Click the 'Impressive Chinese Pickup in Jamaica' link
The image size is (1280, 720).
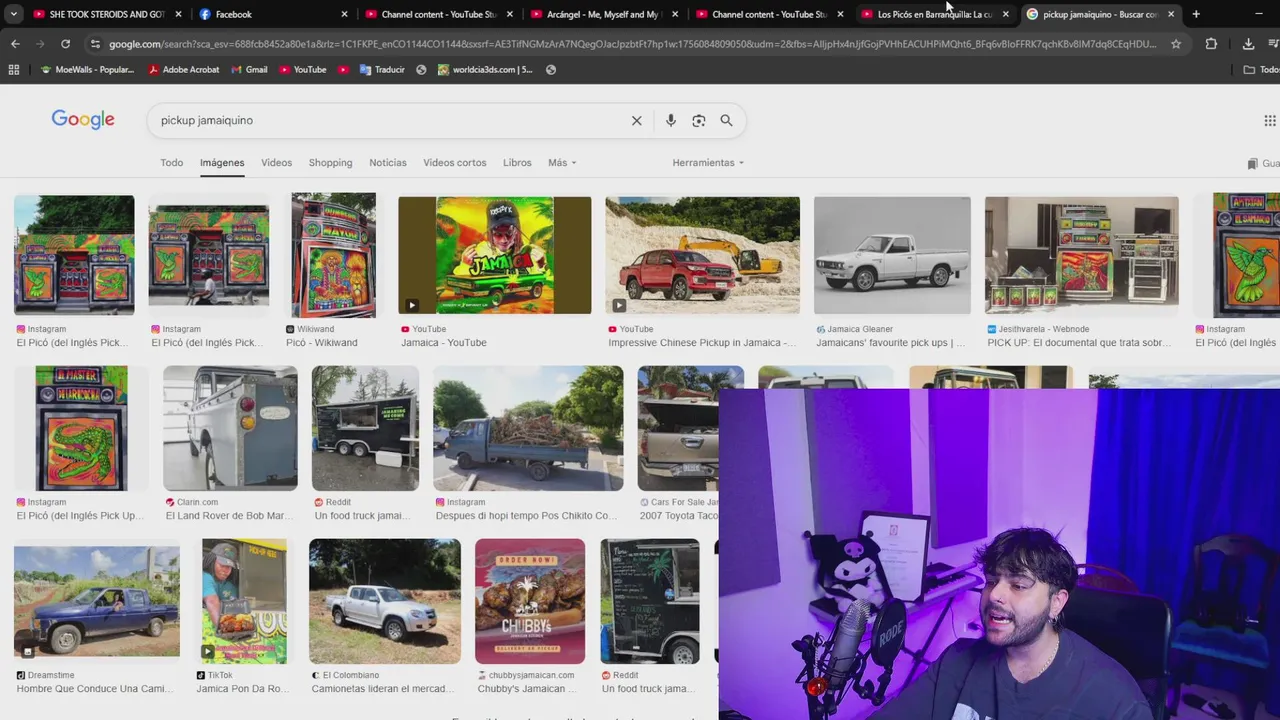click(701, 343)
